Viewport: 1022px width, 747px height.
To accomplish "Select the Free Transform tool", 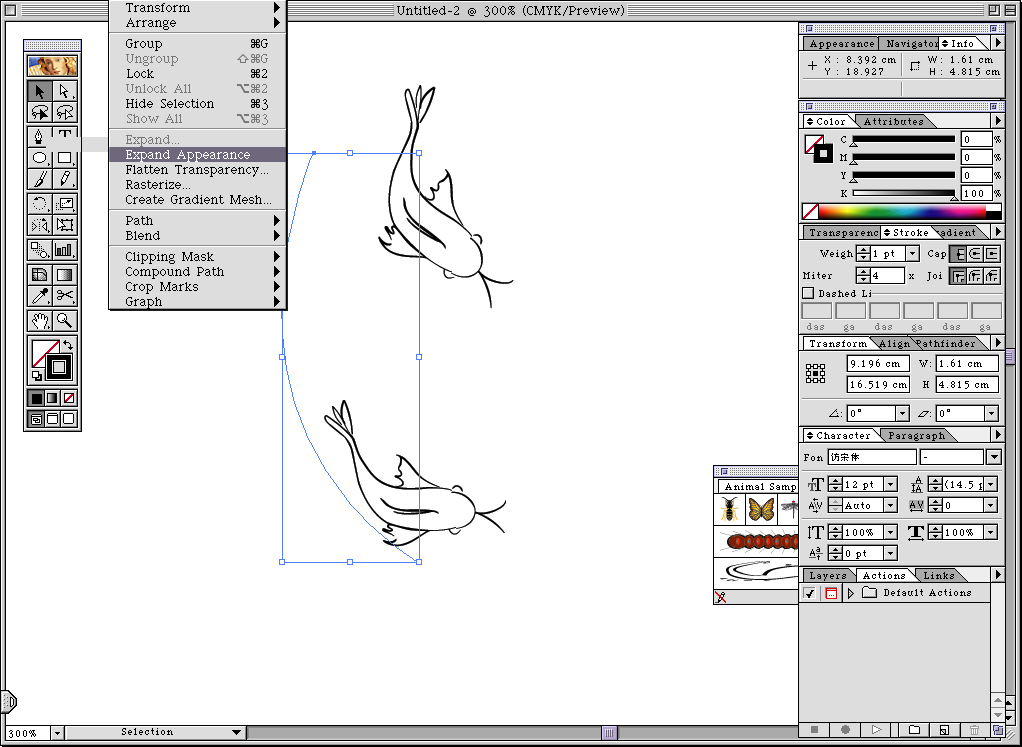I will 65,225.
